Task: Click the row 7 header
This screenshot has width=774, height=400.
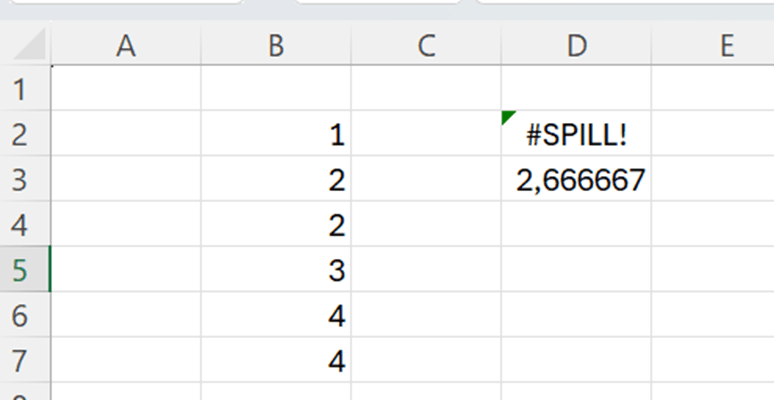Action: (x=24, y=361)
